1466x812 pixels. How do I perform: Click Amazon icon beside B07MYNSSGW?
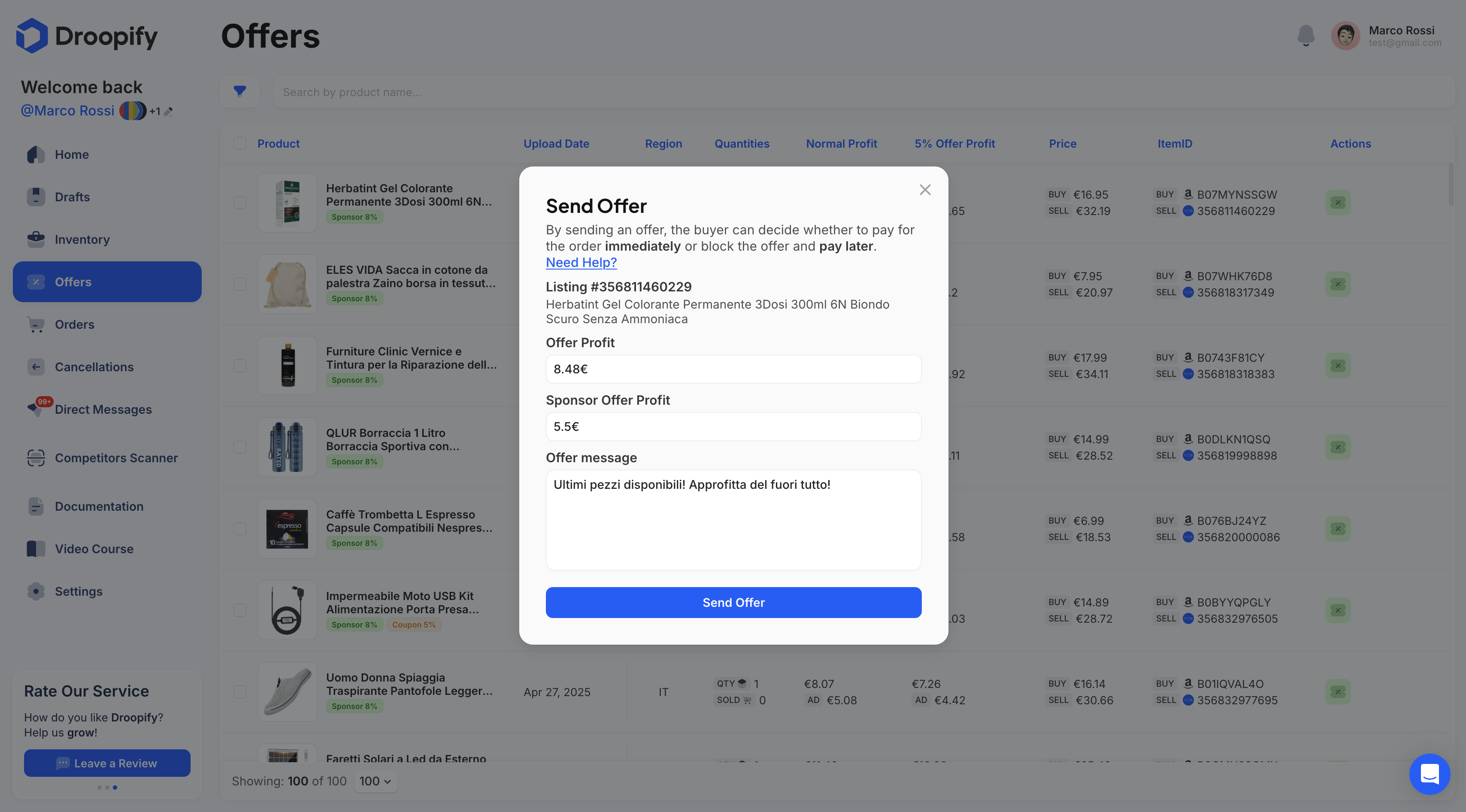[x=1188, y=194]
